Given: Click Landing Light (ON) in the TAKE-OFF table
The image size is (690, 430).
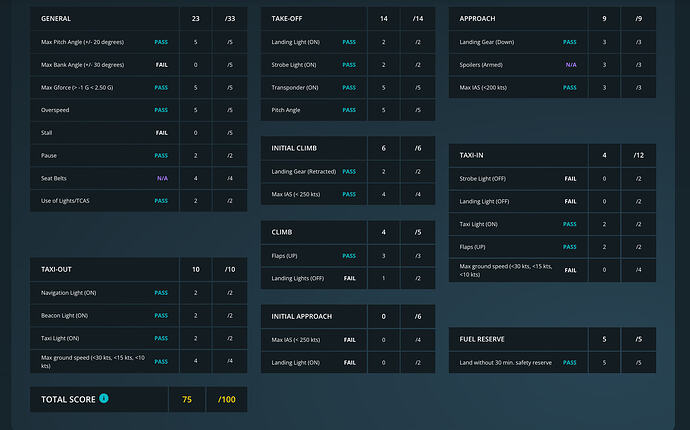Looking at the screenshot, I should tap(296, 42).
